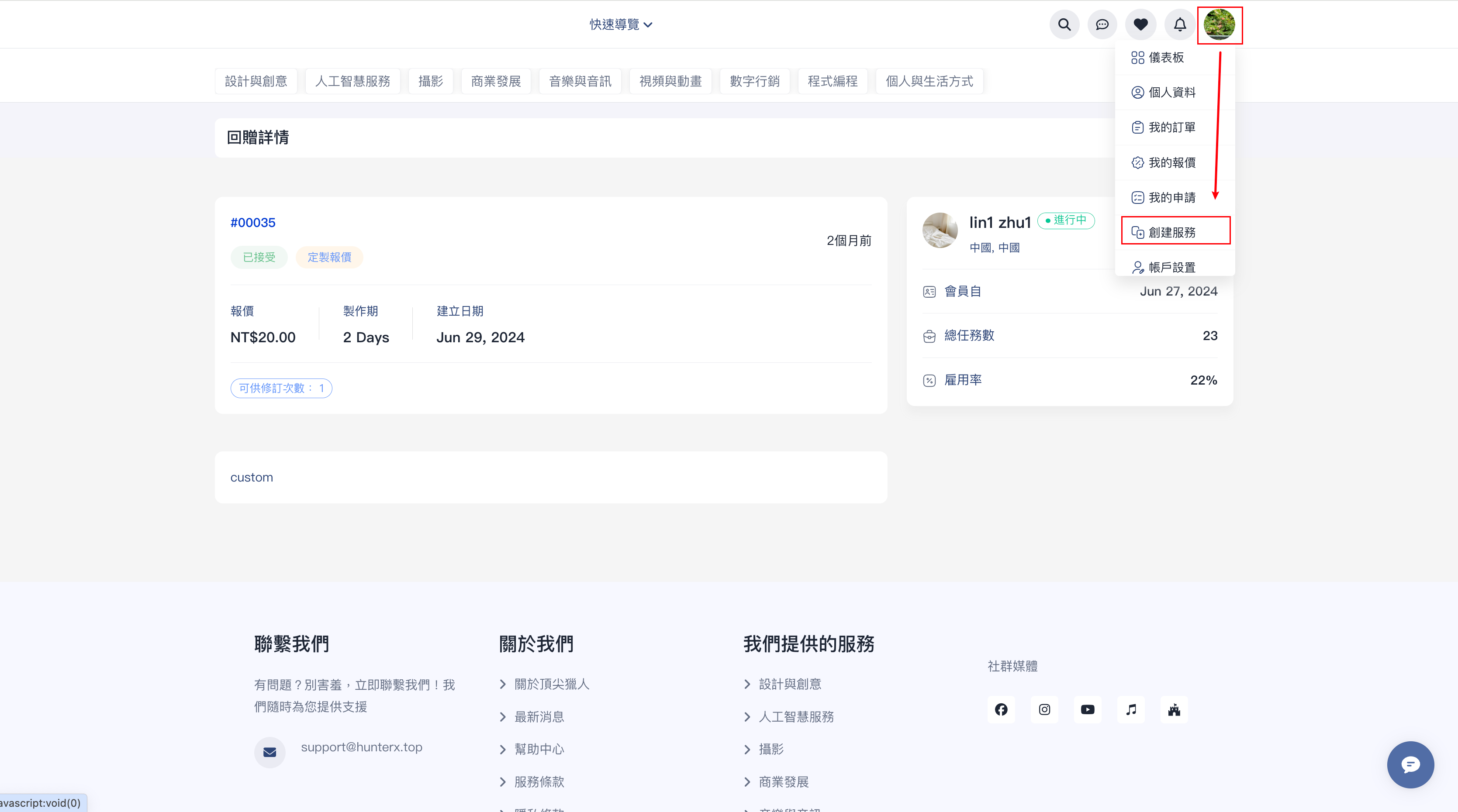Open the notifications bell
Viewport: 1458px width, 812px height.
click(1179, 24)
